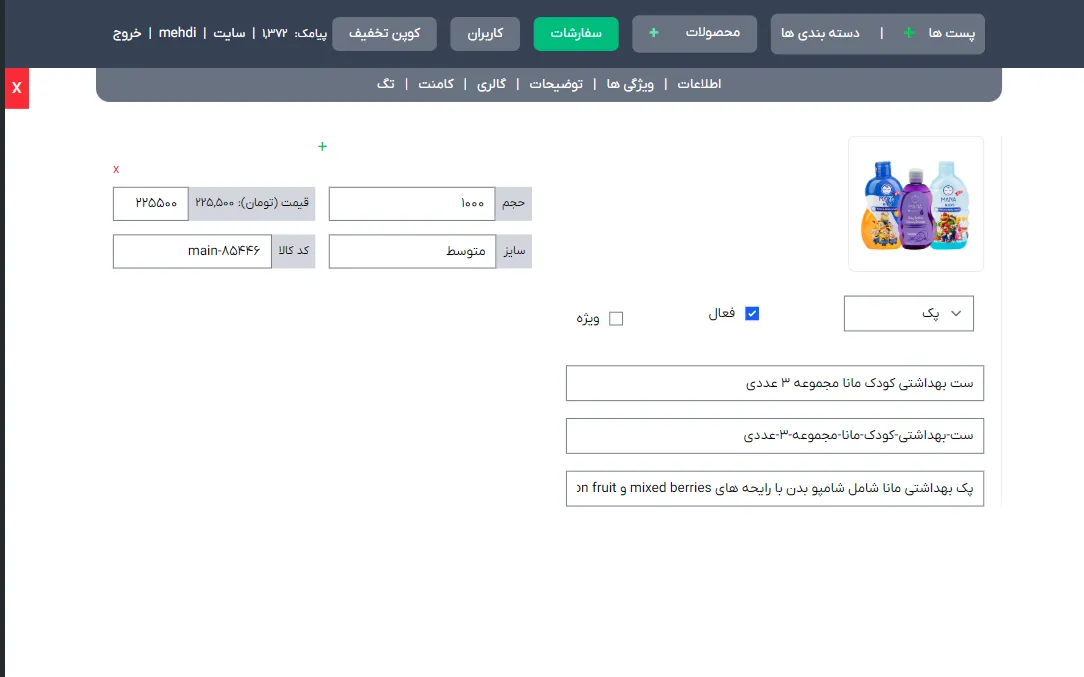Select the کامنت tab
Screen dimensions: 1084x677
pyautogui.click(x=436, y=84)
